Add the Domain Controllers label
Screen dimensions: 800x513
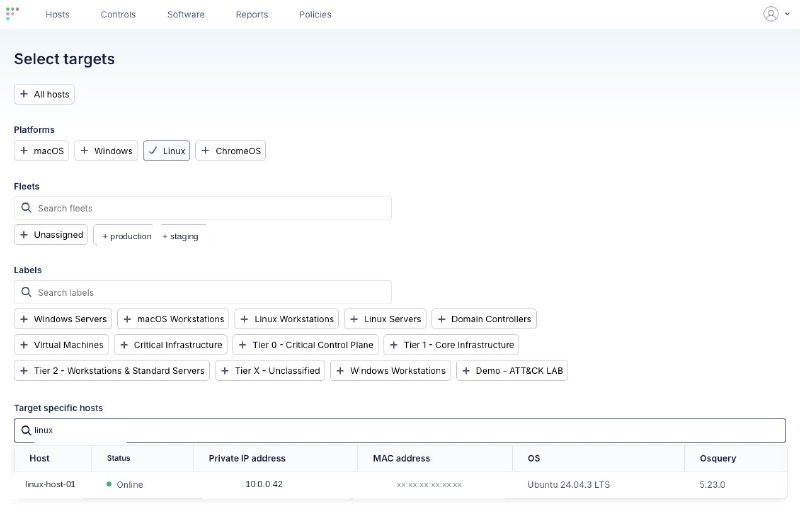(x=484, y=319)
